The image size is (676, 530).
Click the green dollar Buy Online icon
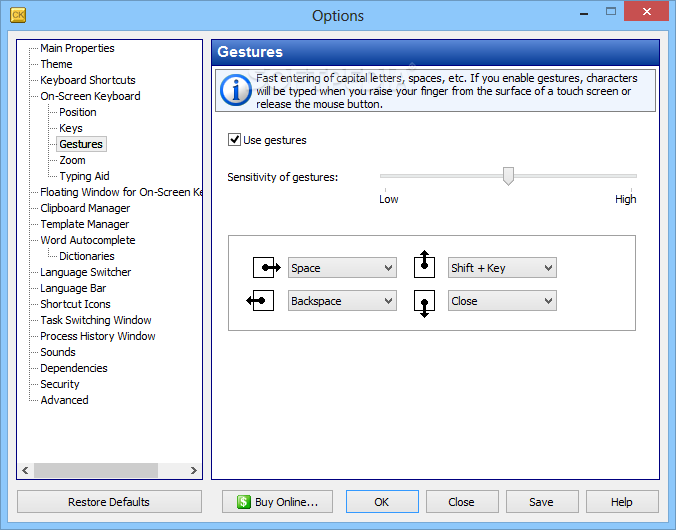[244, 502]
